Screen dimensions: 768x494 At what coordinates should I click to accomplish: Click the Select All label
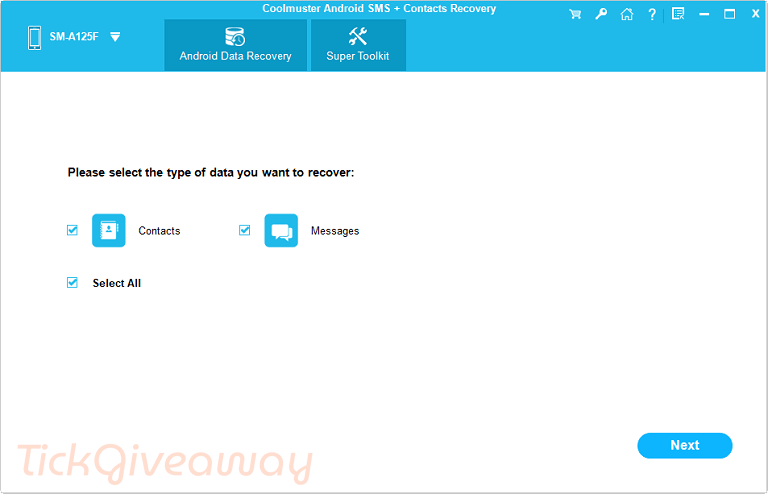[117, 283]
